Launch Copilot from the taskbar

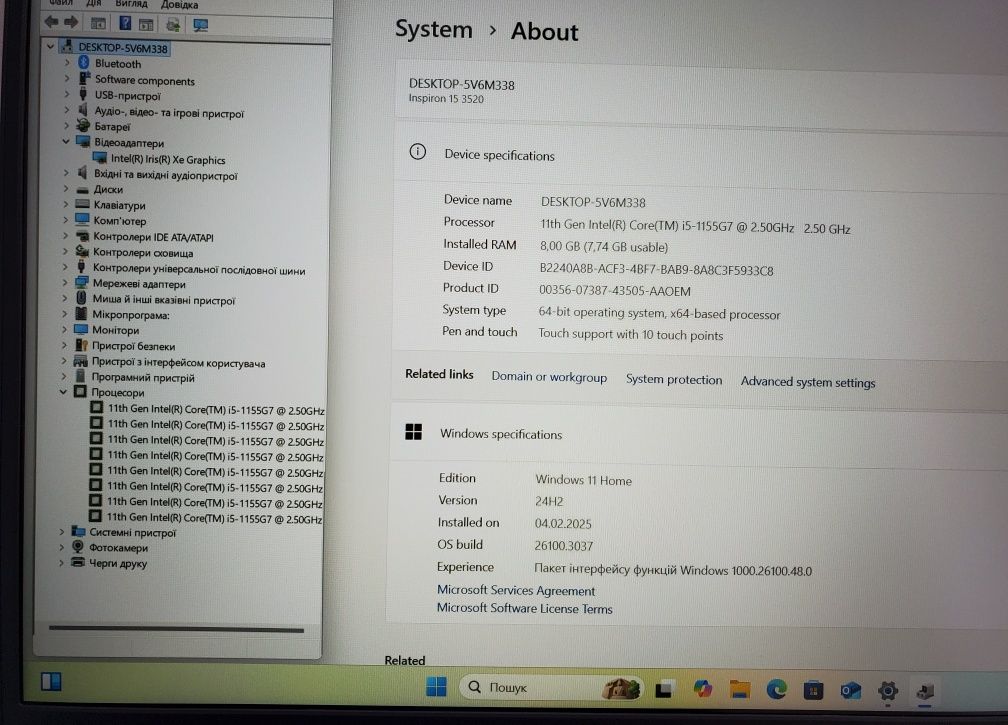point(703,689)
